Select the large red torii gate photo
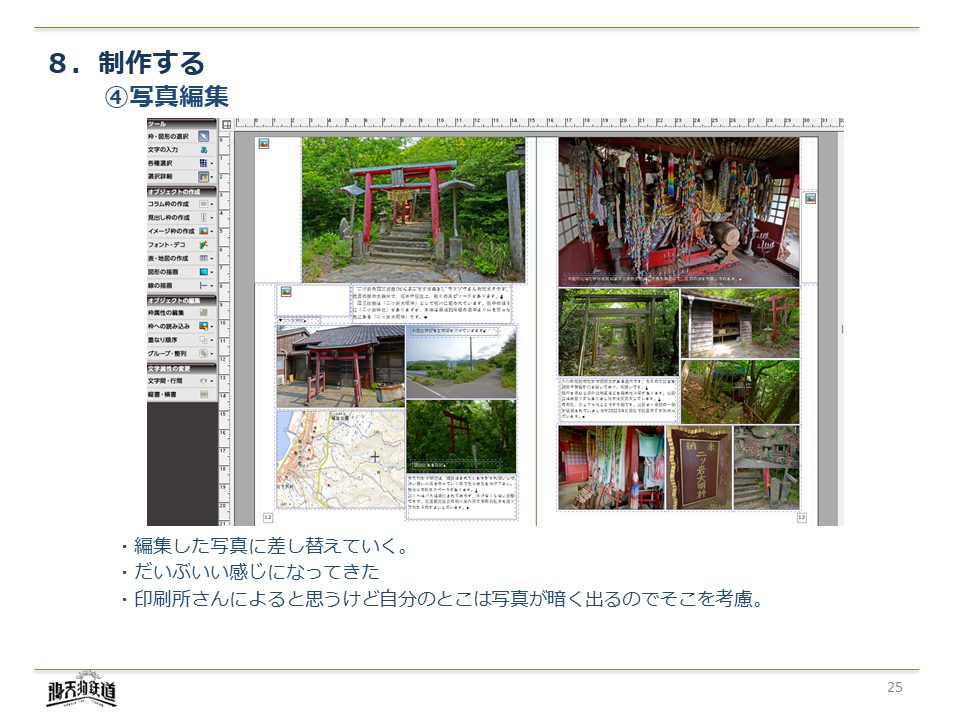The image size is (960, 720). click(413, 210)
